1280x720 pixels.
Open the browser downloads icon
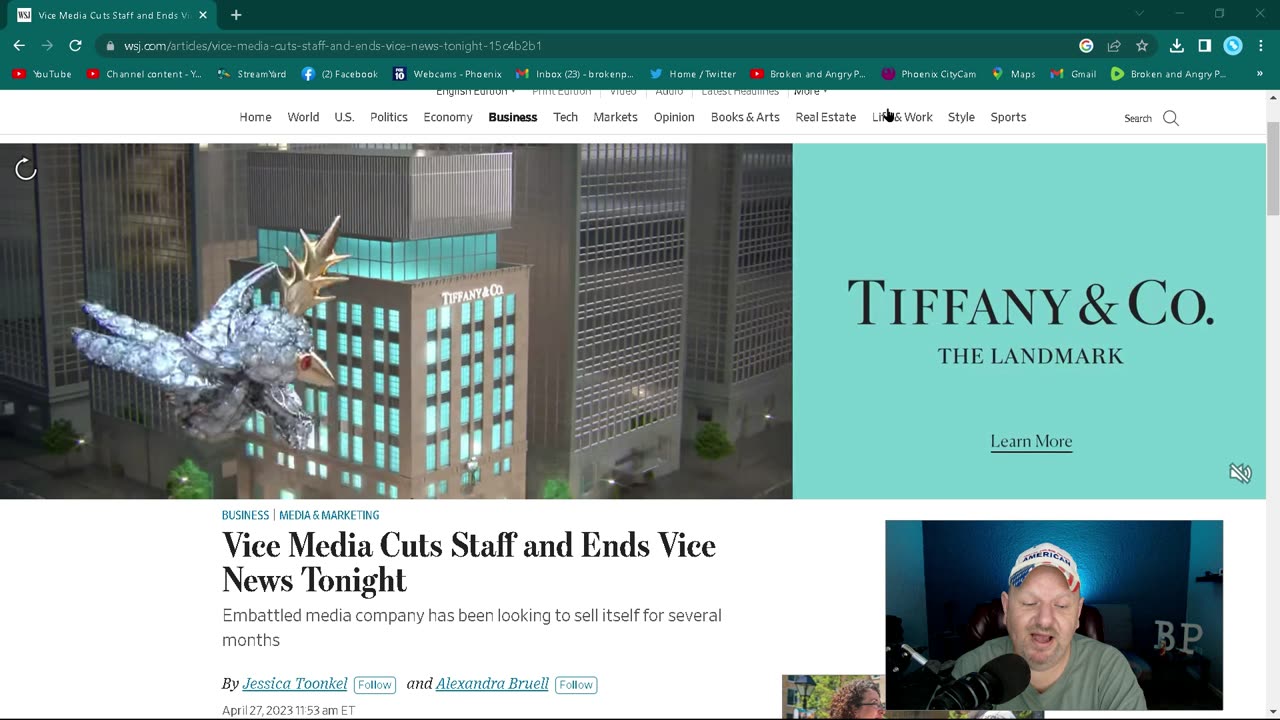click(1177, 46)
